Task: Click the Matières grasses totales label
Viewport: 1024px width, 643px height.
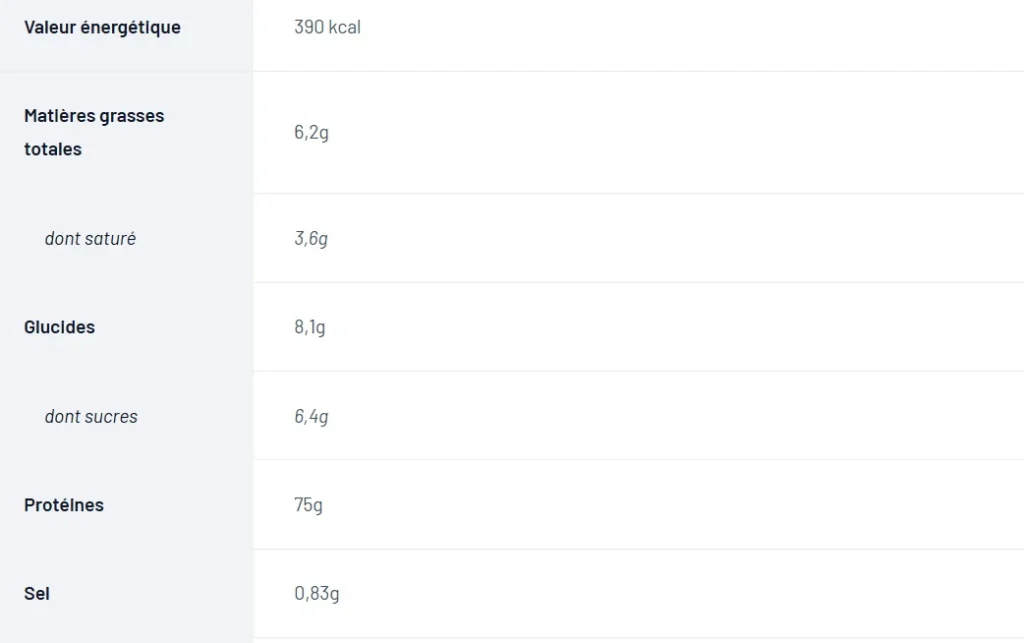Action: click(94, 133)
